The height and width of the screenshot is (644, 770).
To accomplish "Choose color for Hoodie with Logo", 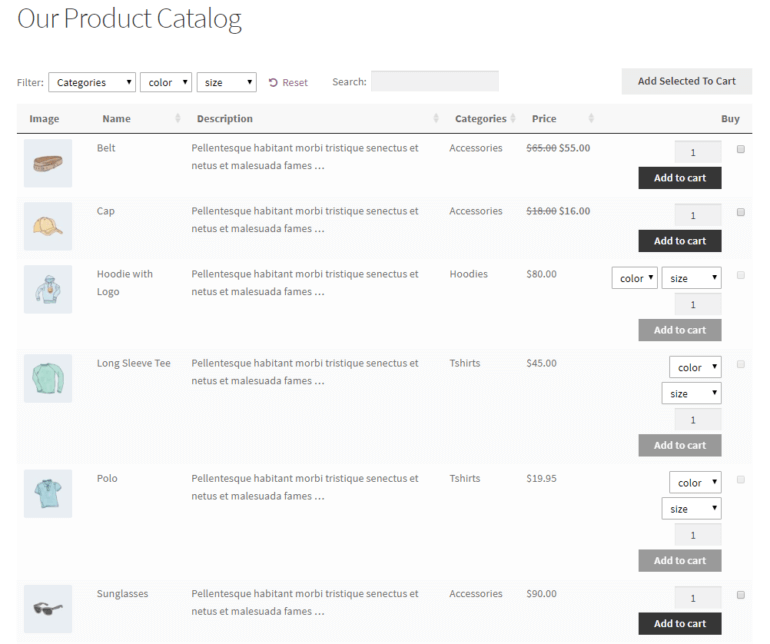I will pyautogui.click(x=634, y=278).
